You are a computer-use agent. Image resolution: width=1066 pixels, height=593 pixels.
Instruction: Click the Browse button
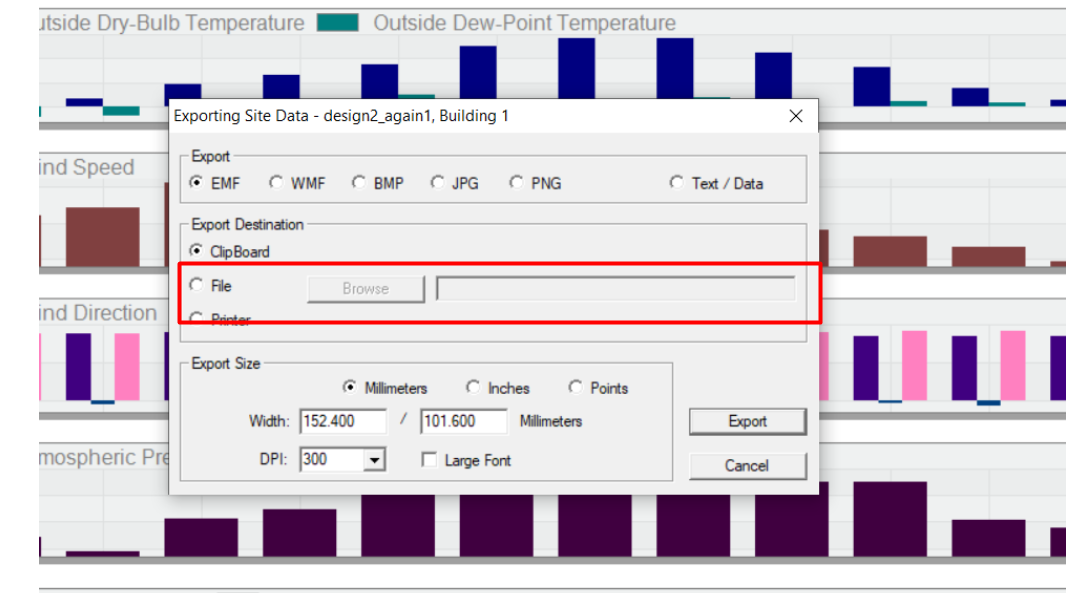[x=366, y=289]
